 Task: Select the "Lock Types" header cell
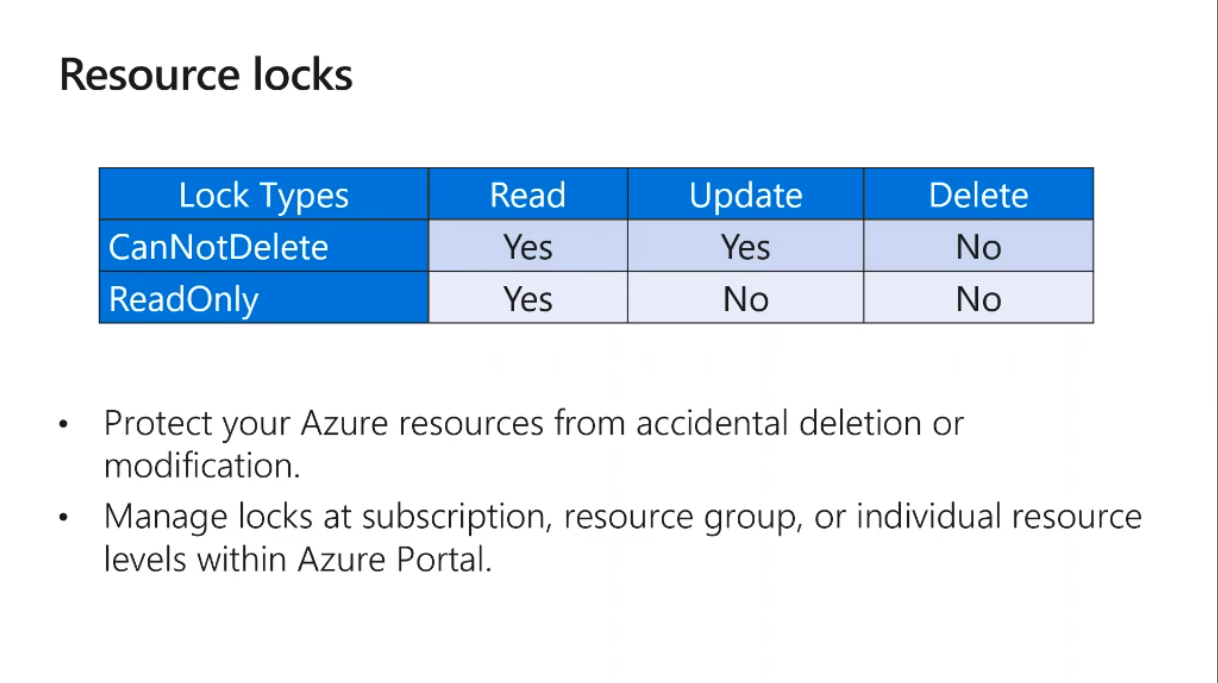264,195
